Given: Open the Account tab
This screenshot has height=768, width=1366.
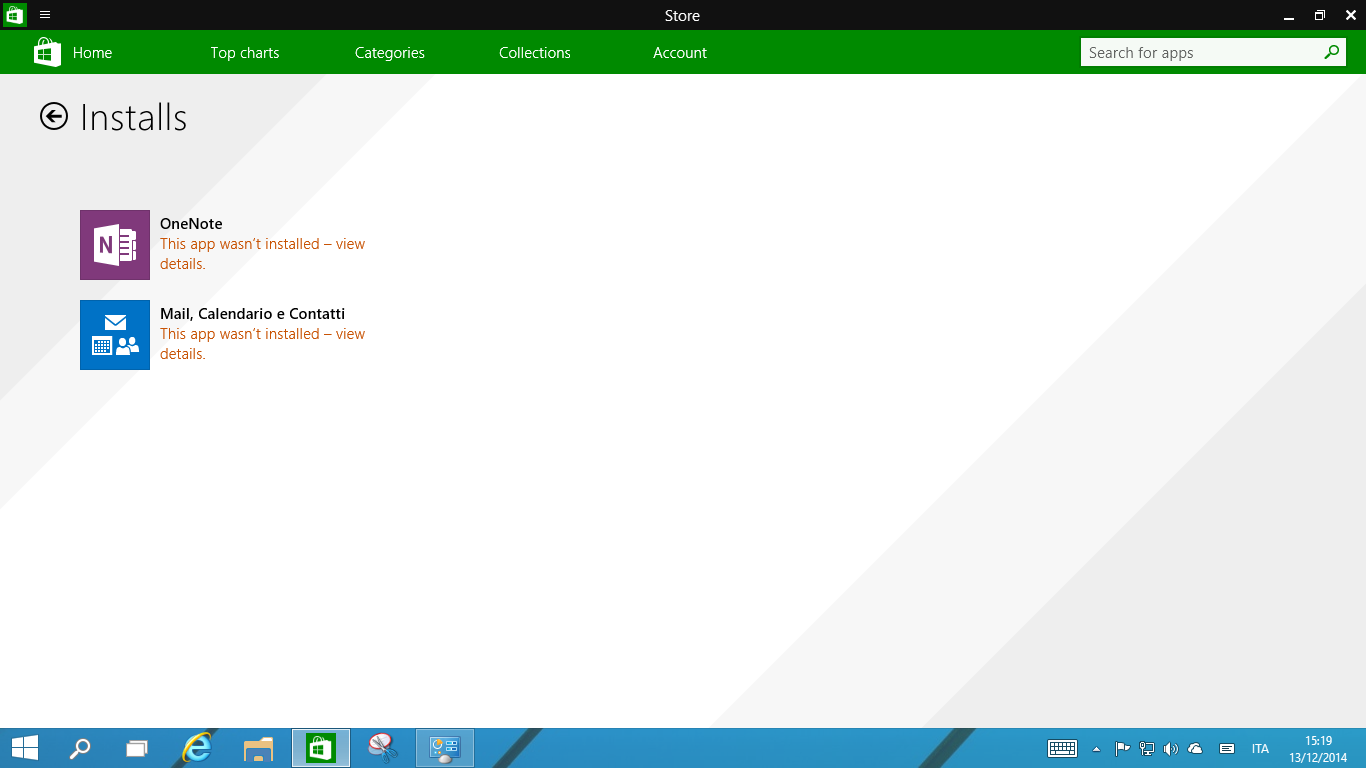Looking at the screenshot, I should click(x=680, y=53).
